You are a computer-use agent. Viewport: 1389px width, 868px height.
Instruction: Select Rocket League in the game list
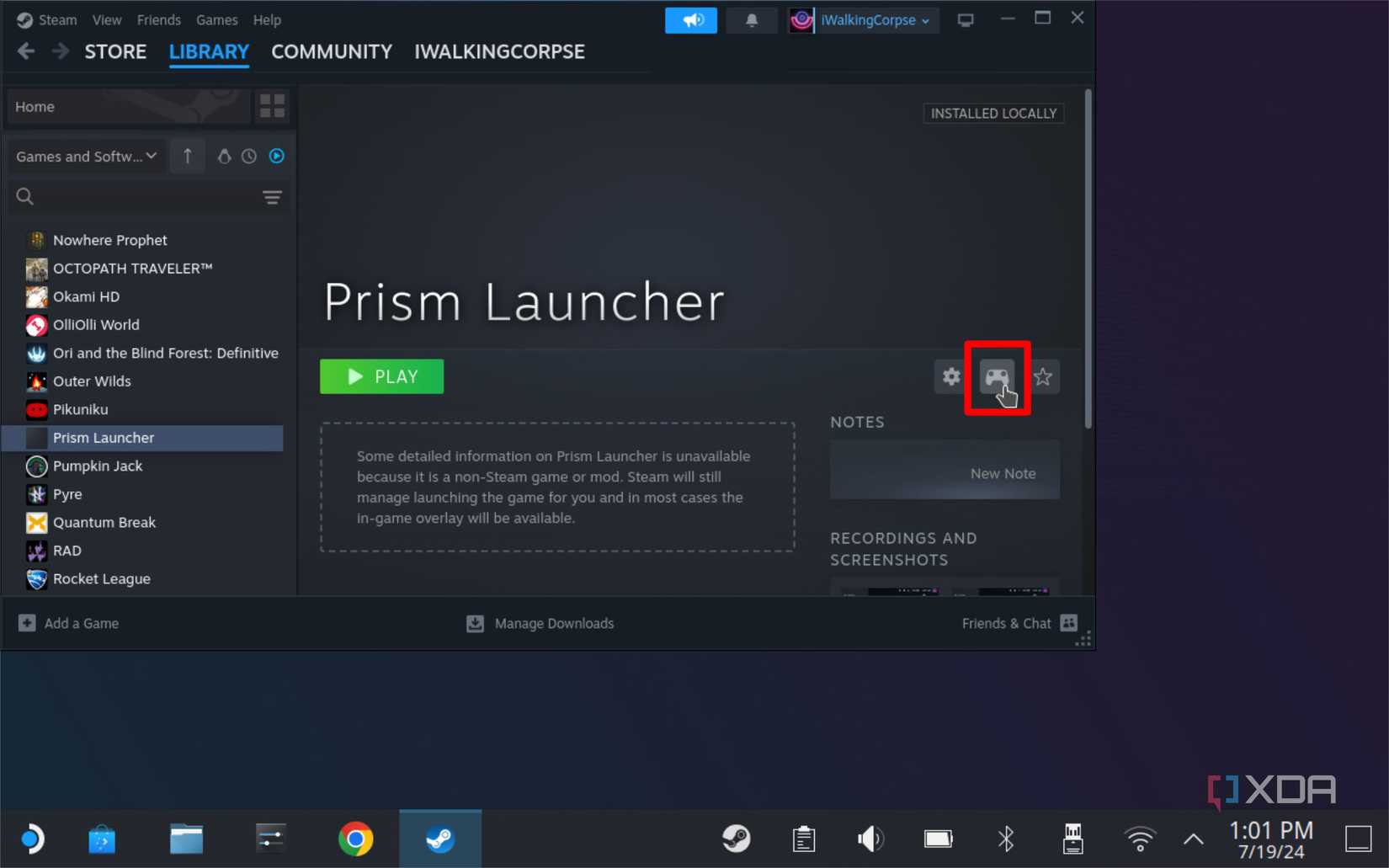coord(142,578)
